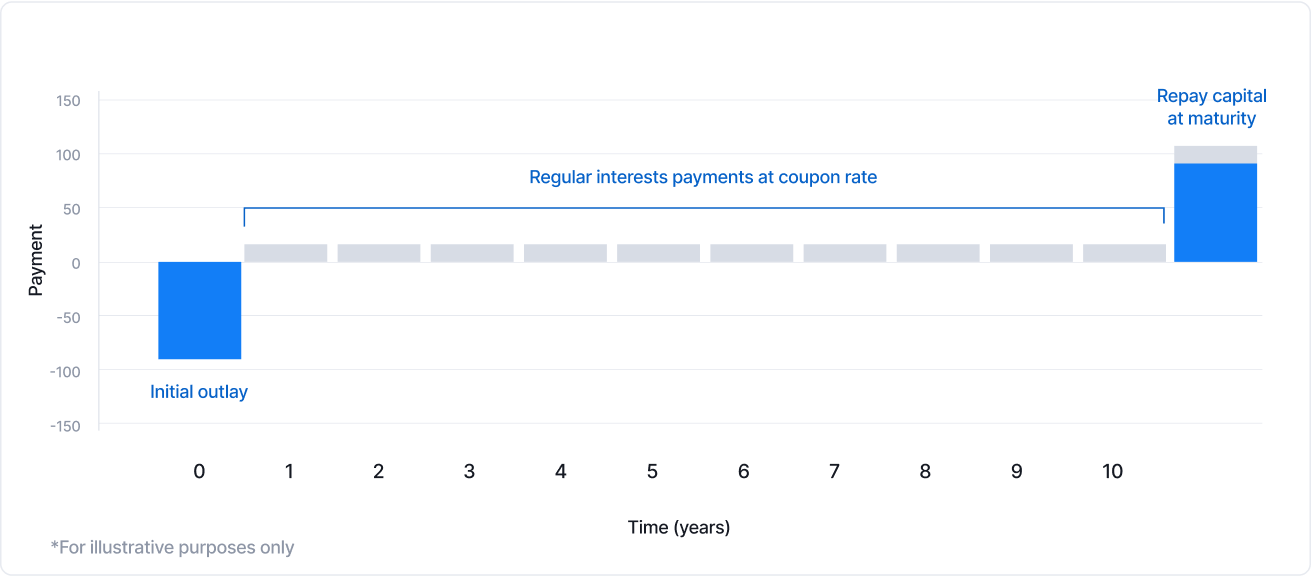Click the Time (years) axis title

click(x=679, y=527)
